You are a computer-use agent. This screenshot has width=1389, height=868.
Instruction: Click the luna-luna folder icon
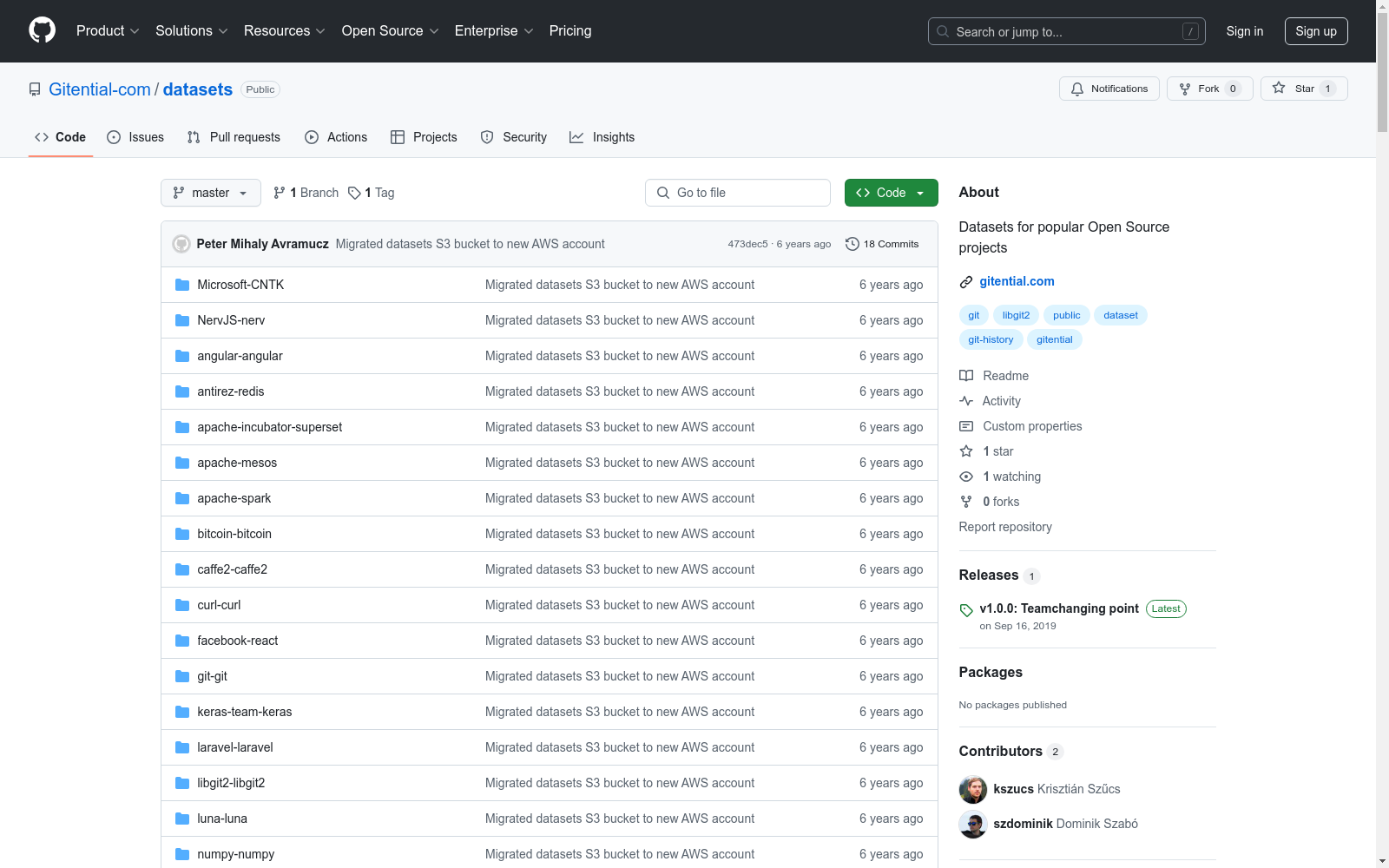(182, 819)
